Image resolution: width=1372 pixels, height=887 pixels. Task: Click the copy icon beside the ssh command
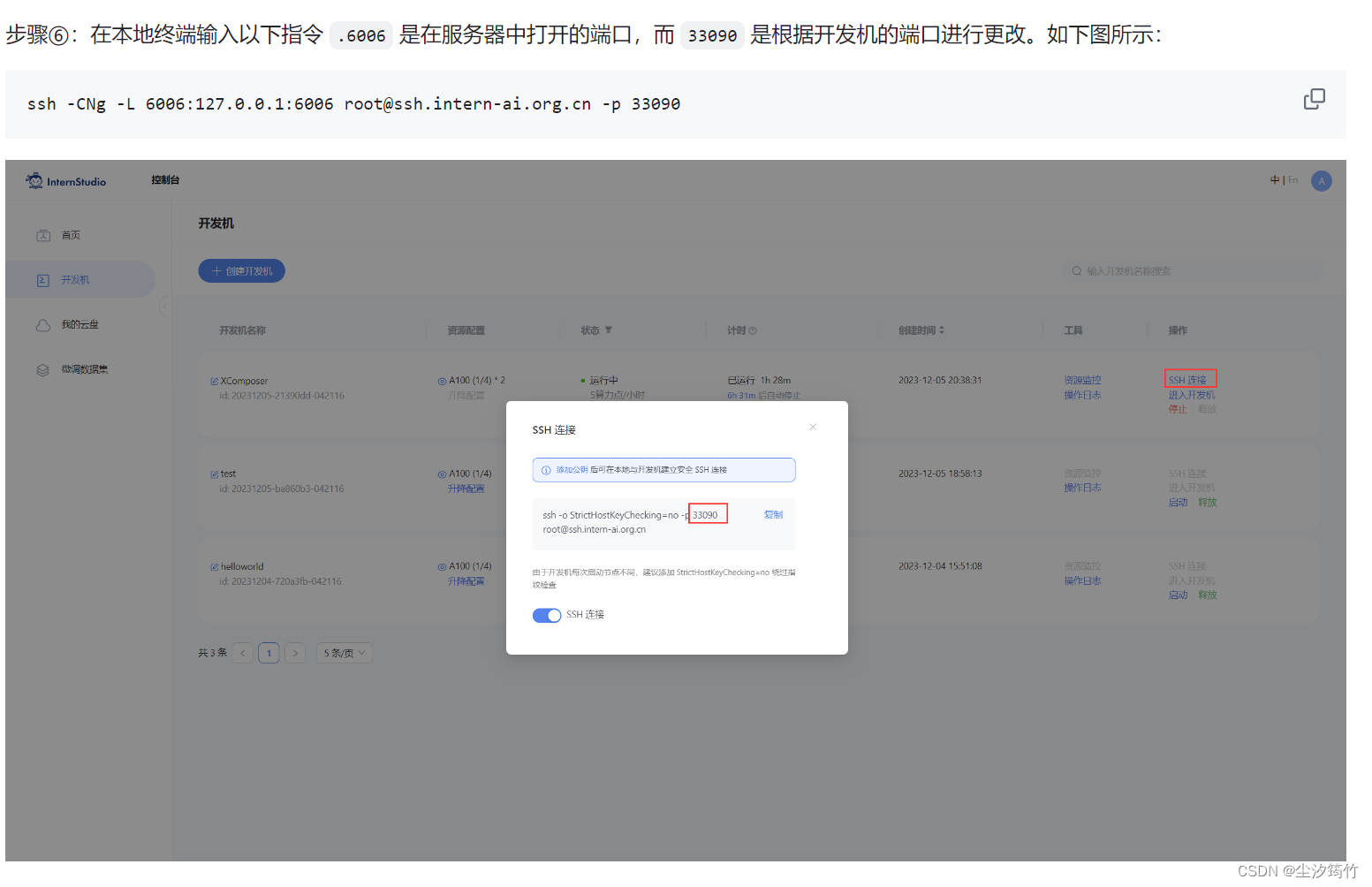coord(1314,99)
